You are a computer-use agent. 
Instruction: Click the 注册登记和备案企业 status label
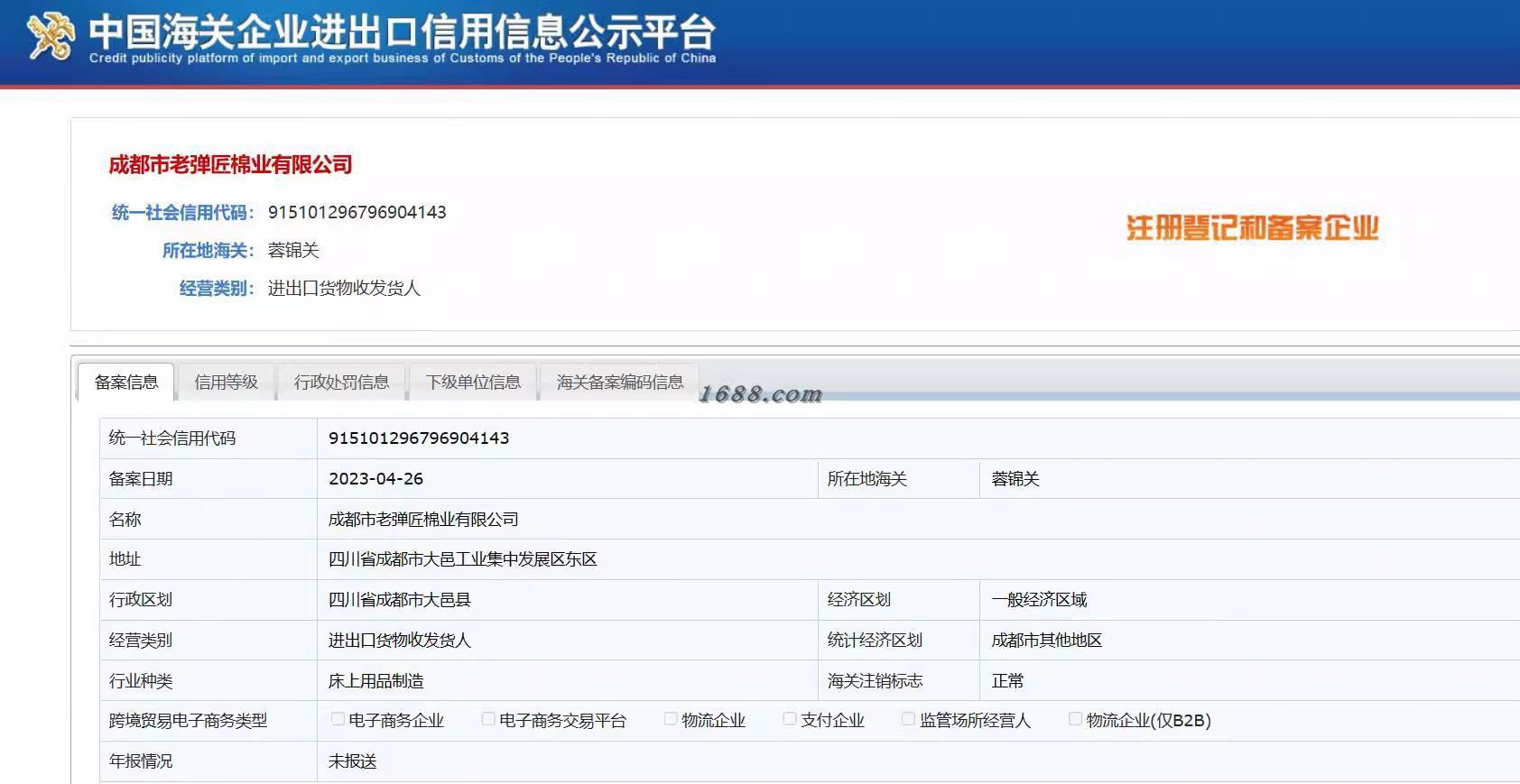pos(1253,228)
